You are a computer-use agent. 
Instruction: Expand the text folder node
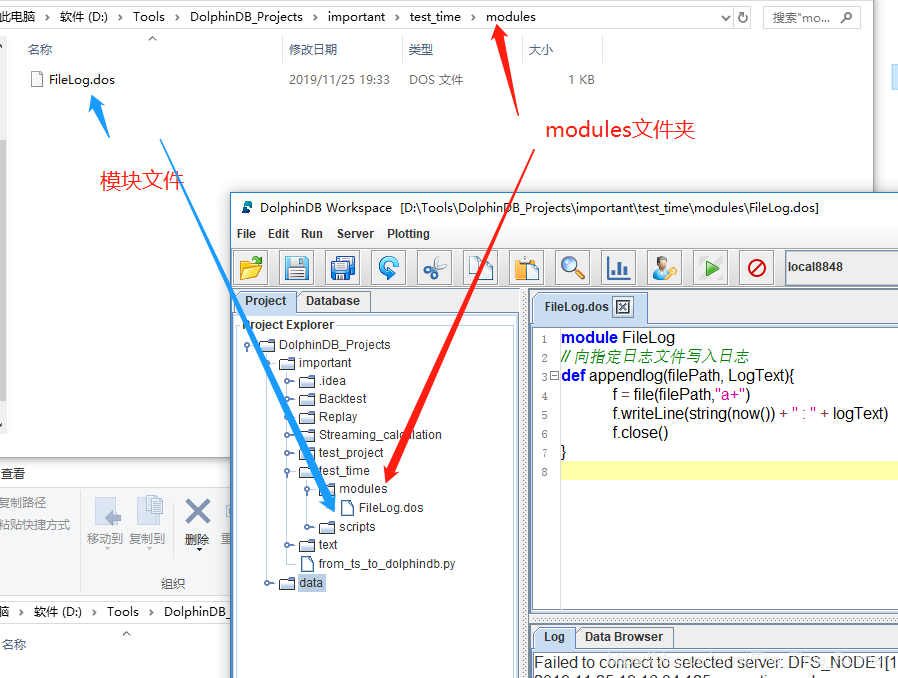(x=289, y=545)
